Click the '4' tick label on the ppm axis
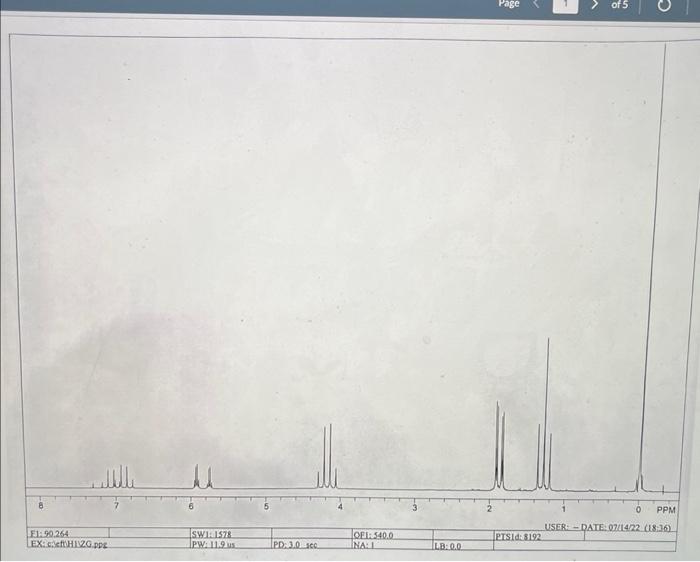Image resolution: width=700 pixels, height=562 pixels. point(340,507)
